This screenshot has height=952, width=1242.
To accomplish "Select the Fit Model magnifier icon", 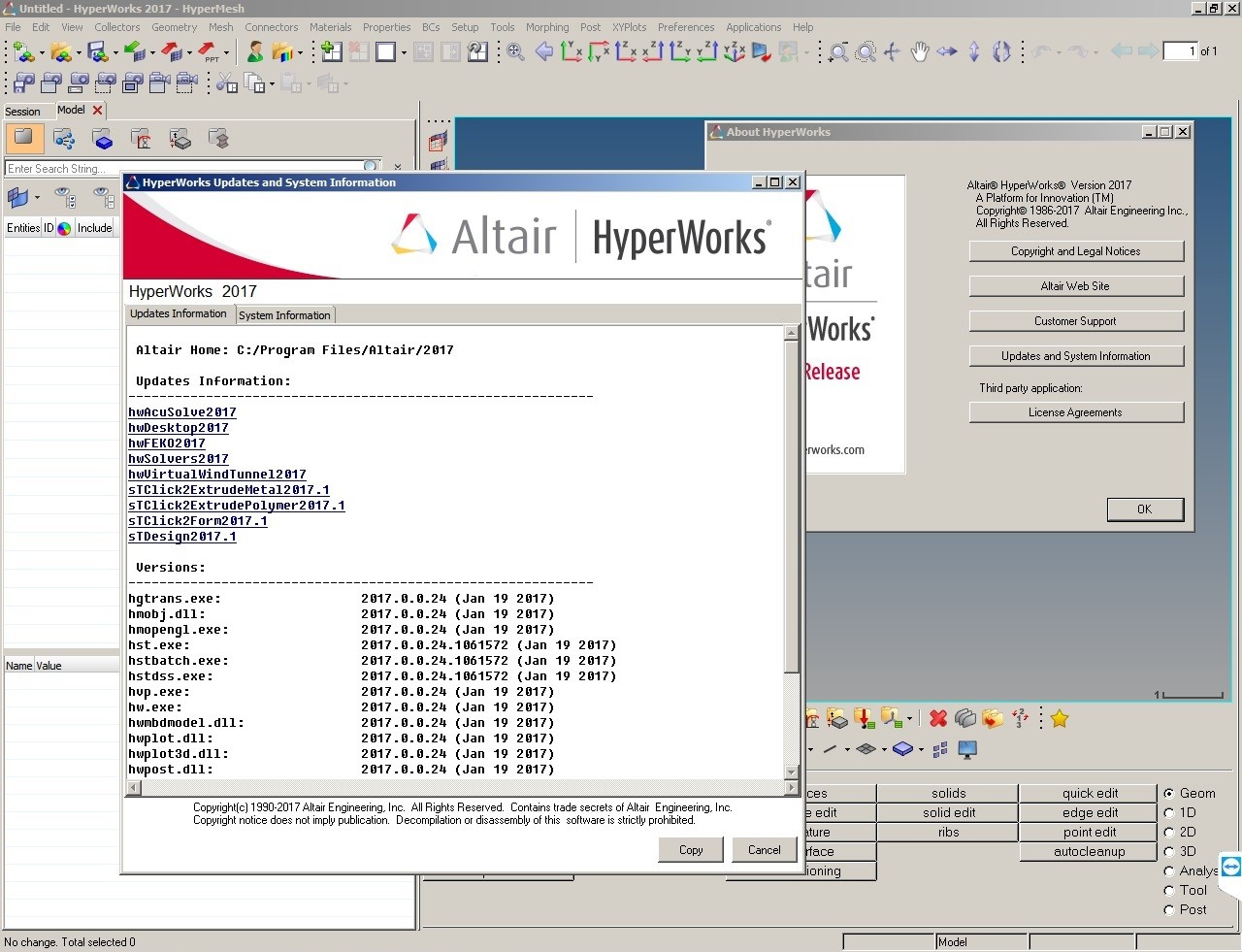I will click(516, 51).
